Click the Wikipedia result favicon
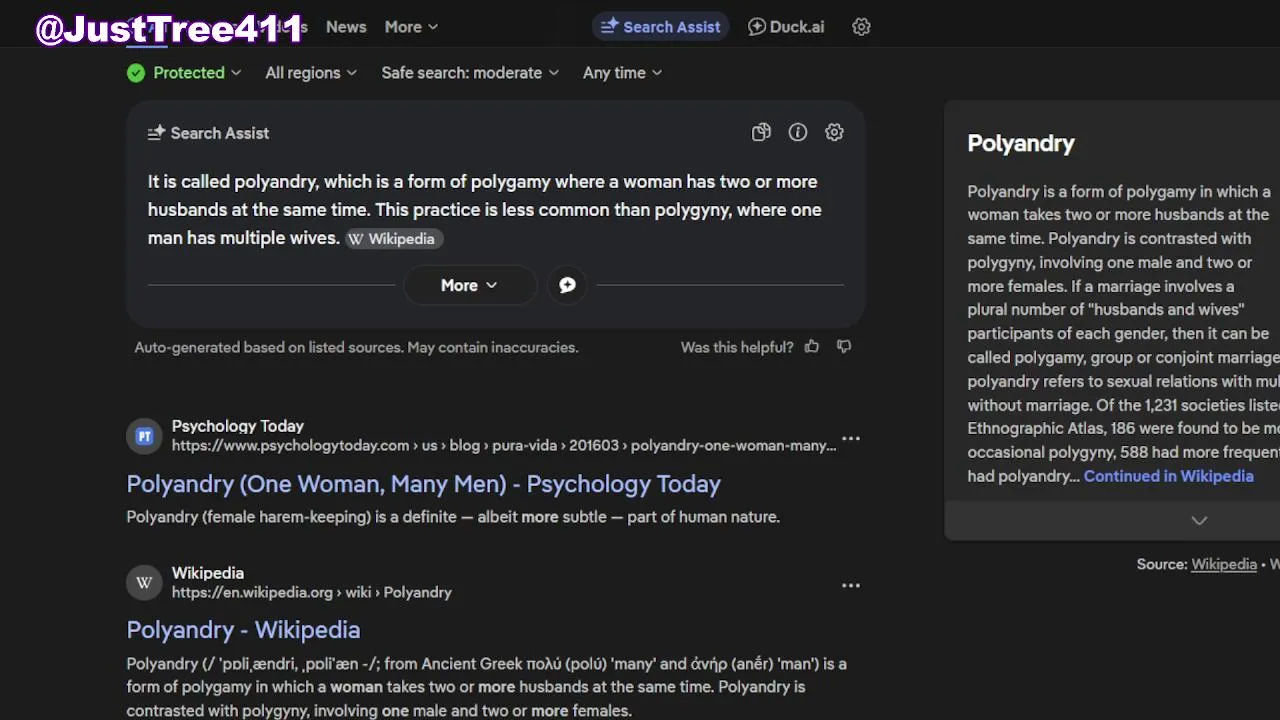1280x720 pixels. tap(144, 583)
